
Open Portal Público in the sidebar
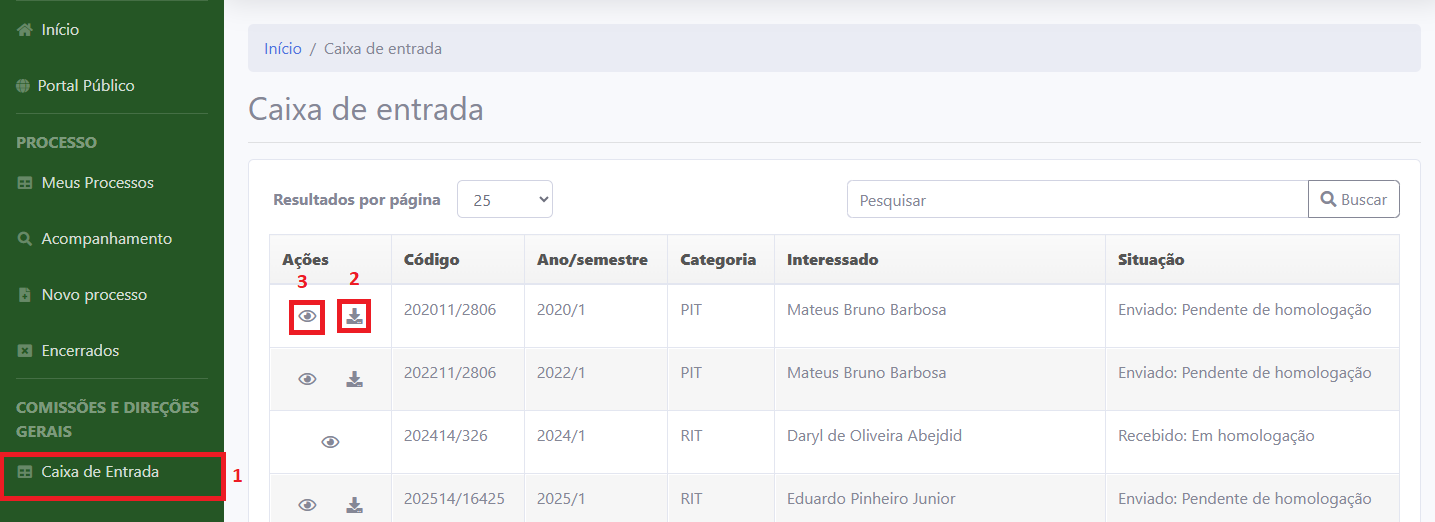point(85,86)
